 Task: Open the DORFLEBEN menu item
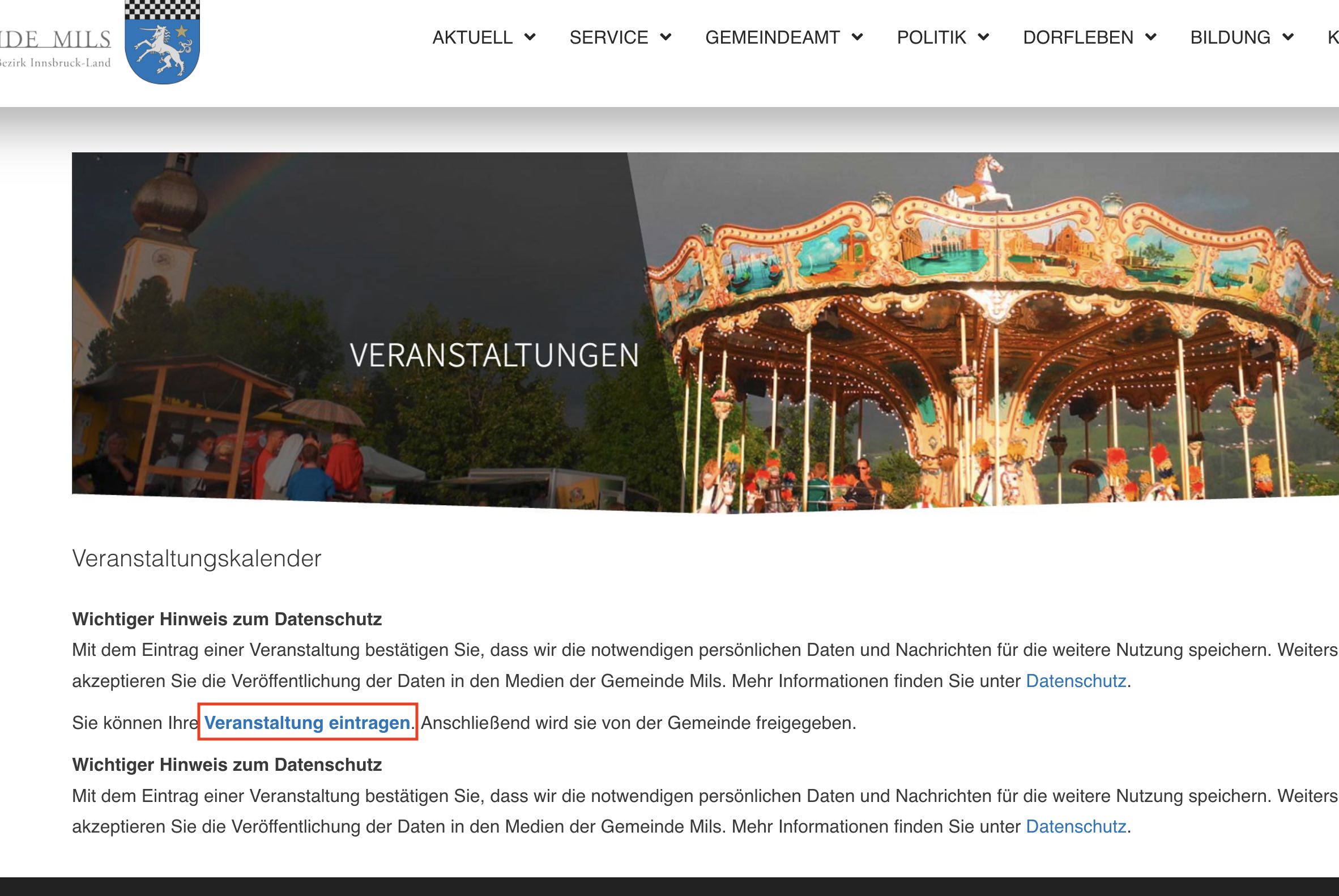[x=1078, y=37]
